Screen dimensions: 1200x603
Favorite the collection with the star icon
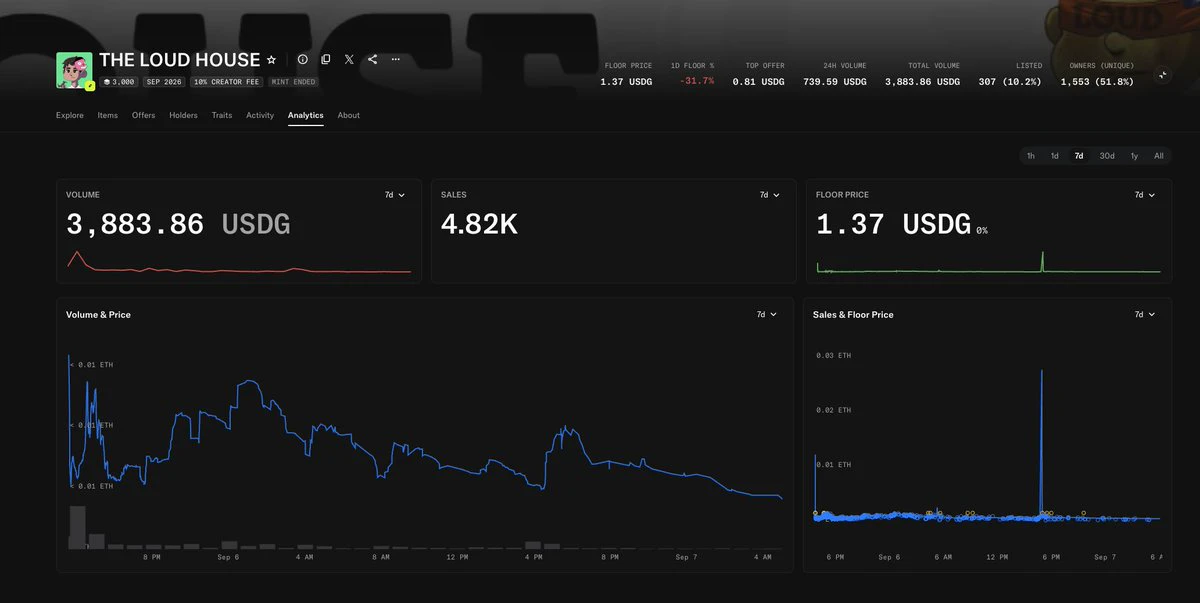tap(271, 60)
